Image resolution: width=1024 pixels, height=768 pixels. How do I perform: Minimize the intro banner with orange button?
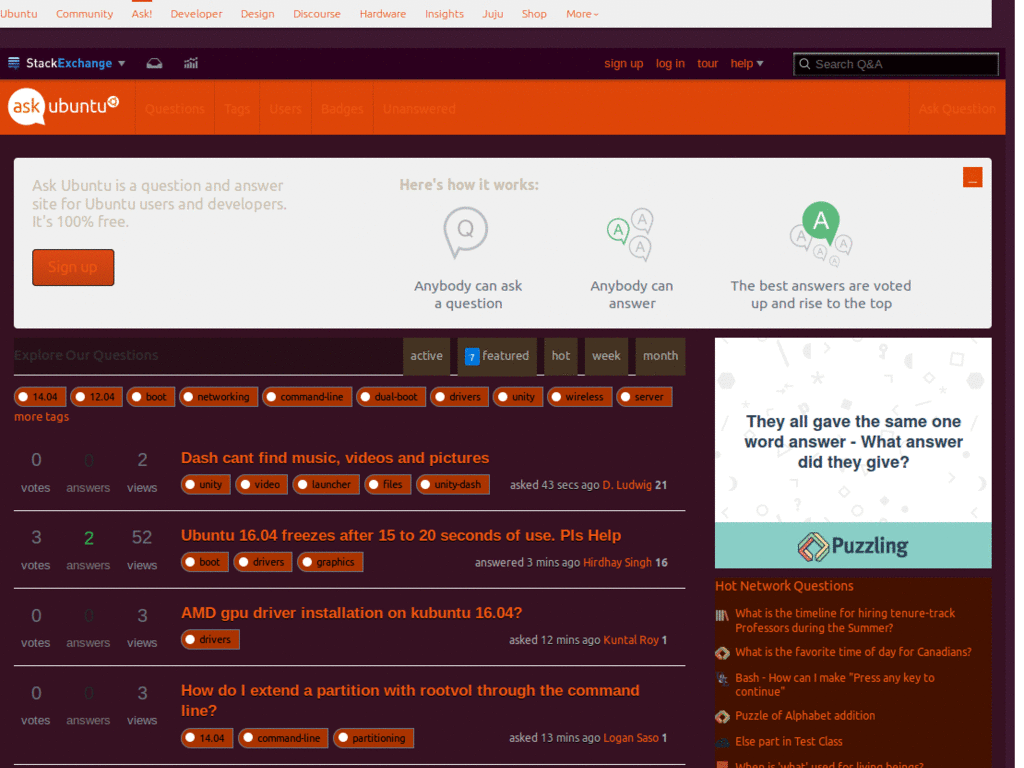(972, 177)
